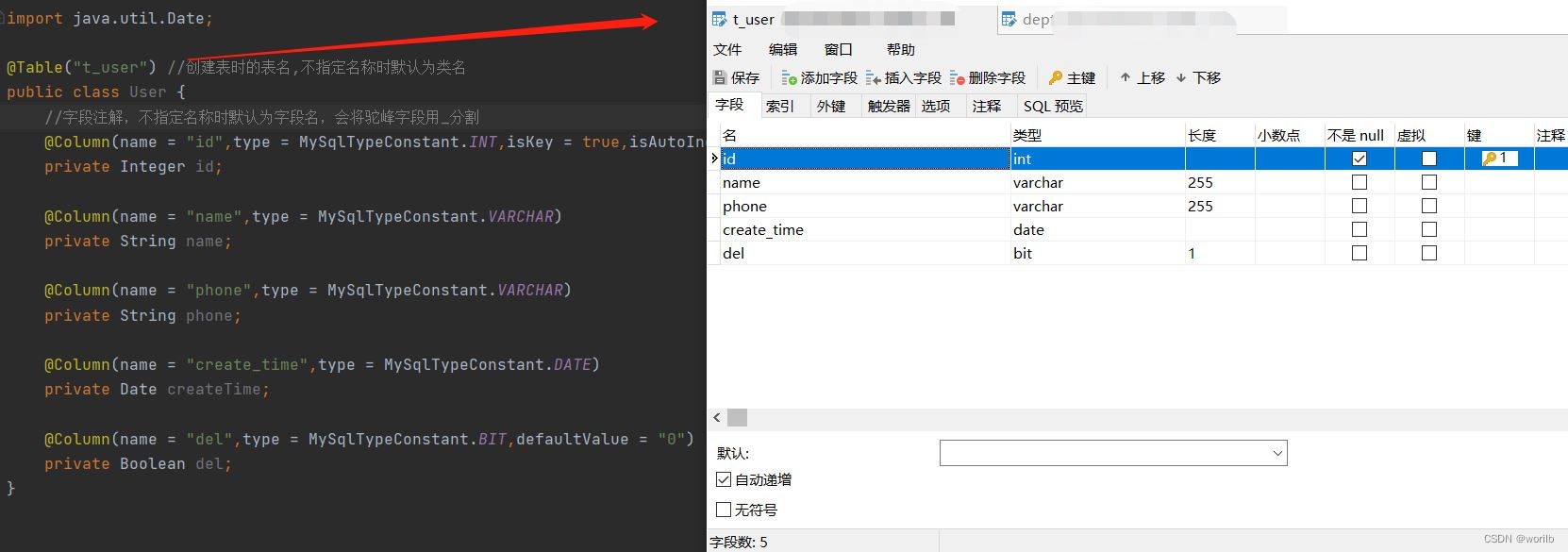Click Add Field (添加字段) in toolbar
This screenshot has width=1568, height=552.
819,77
